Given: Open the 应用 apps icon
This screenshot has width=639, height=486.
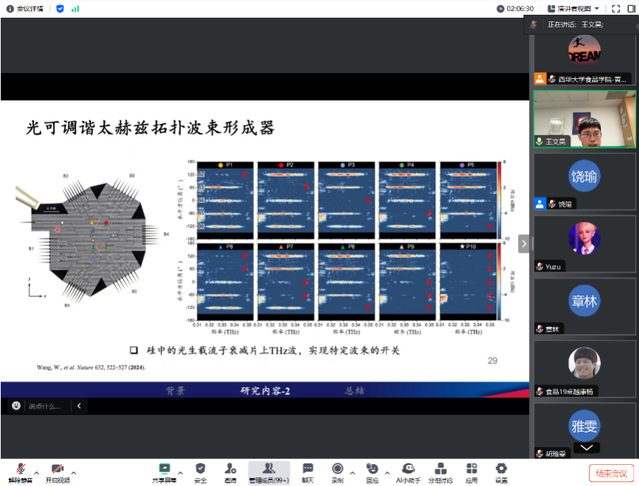Looking at the screenshot, I should click(x=471, y=468).
